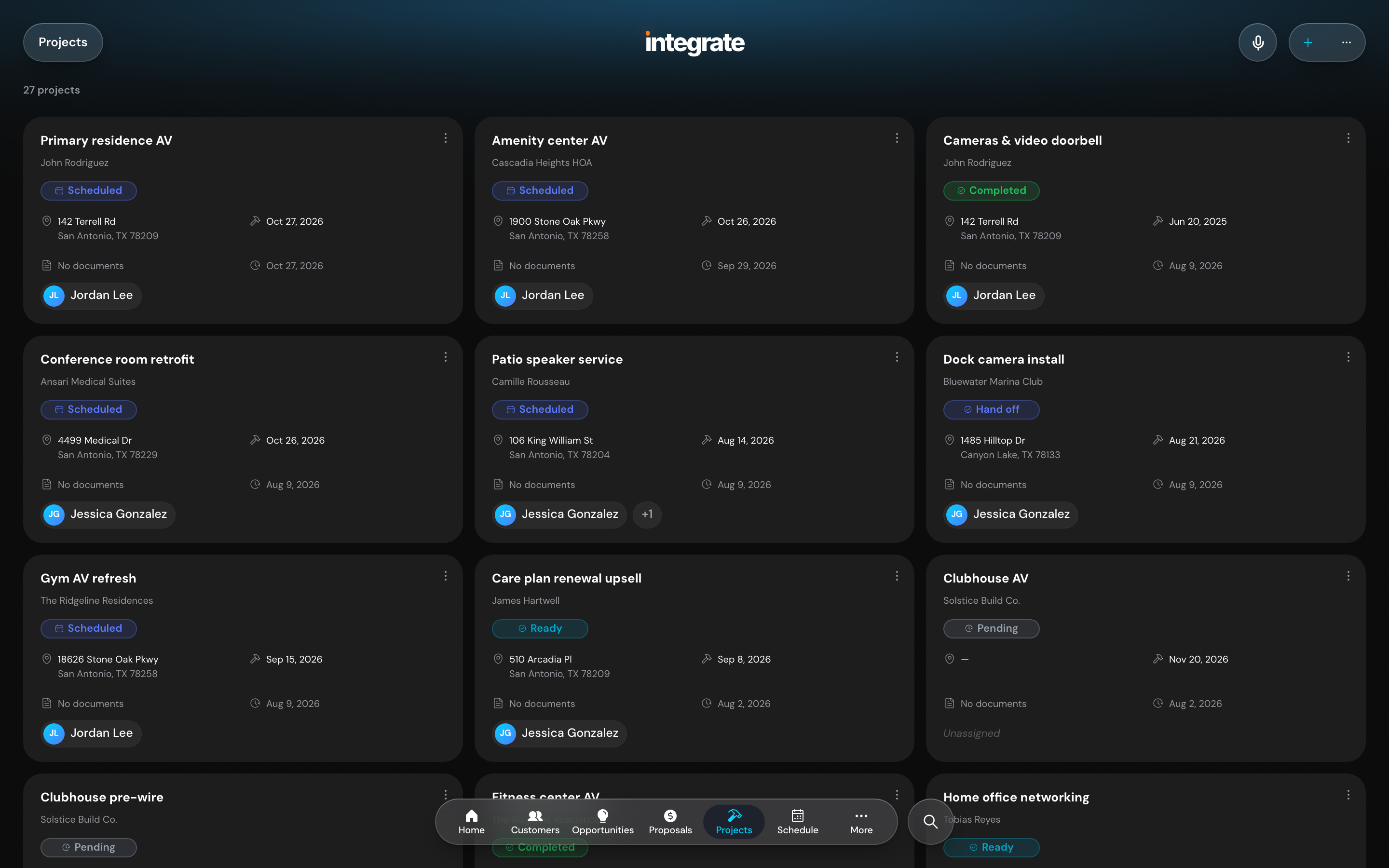Click Jessica Gonzalez chip on Conference room retrofit

click(x=108, y=515)
